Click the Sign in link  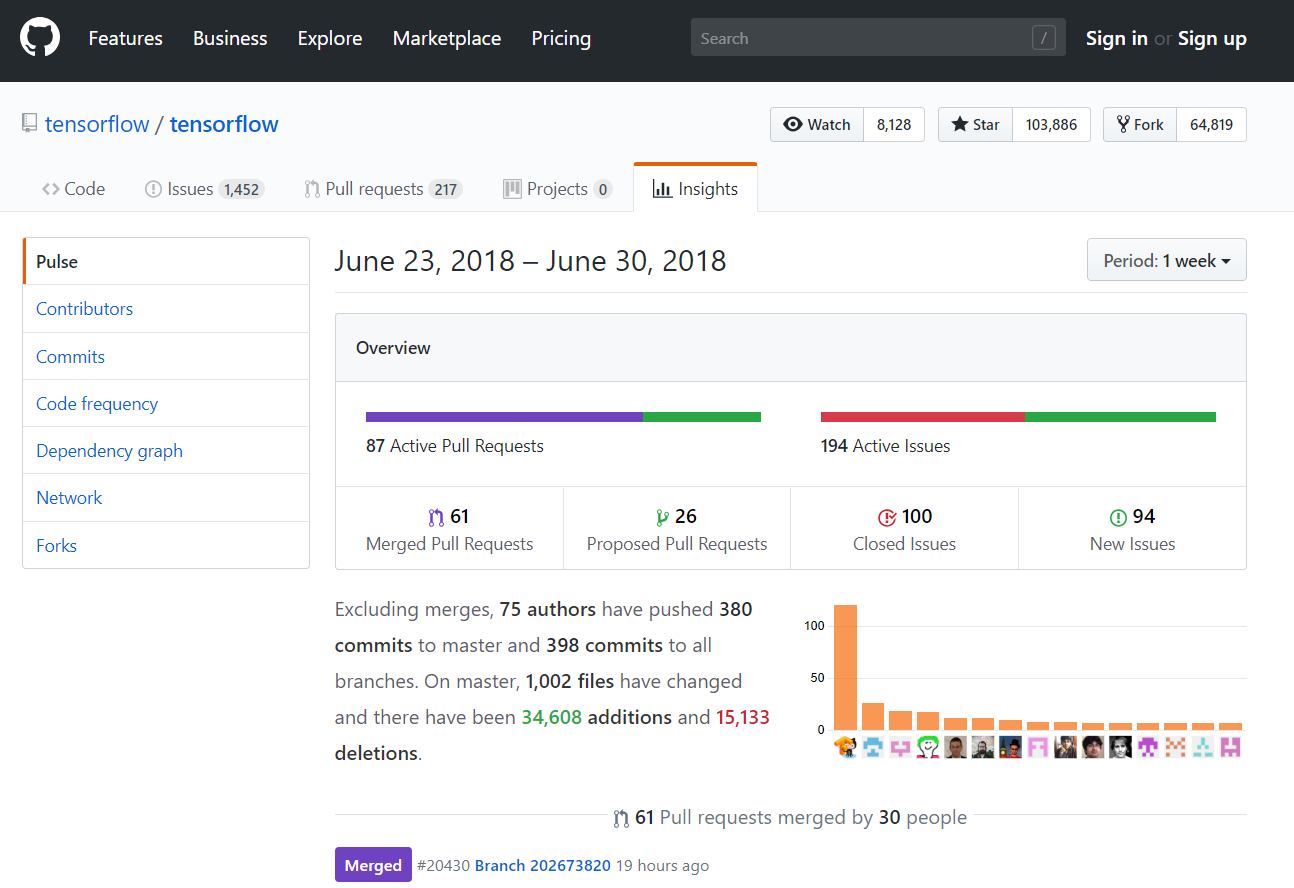coord(1117,38)
